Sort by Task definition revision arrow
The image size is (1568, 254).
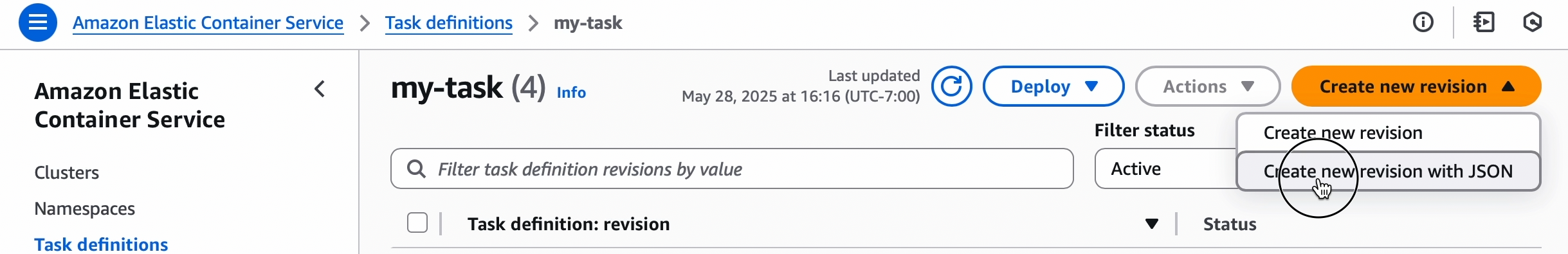[1152, 224]
